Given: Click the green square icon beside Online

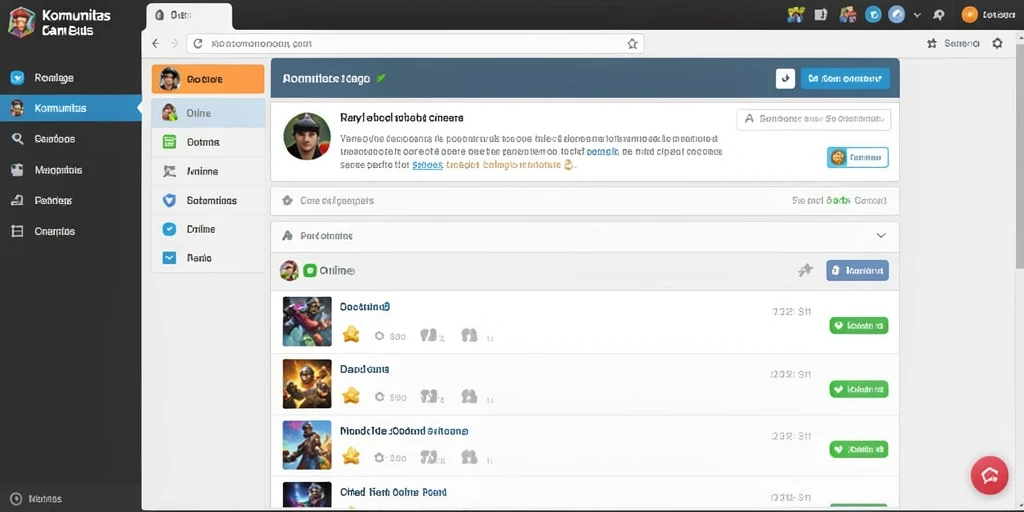Looking at the screenshot, I should [310, 270].
